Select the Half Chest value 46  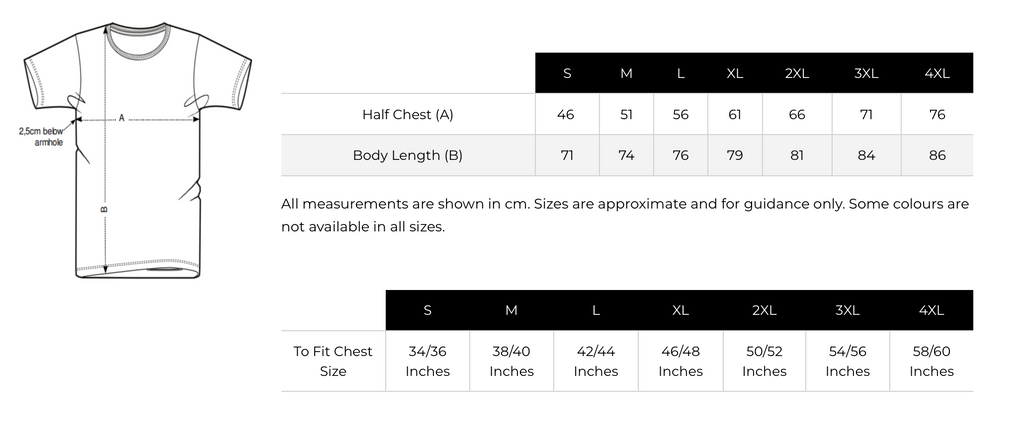coord(566,115)
